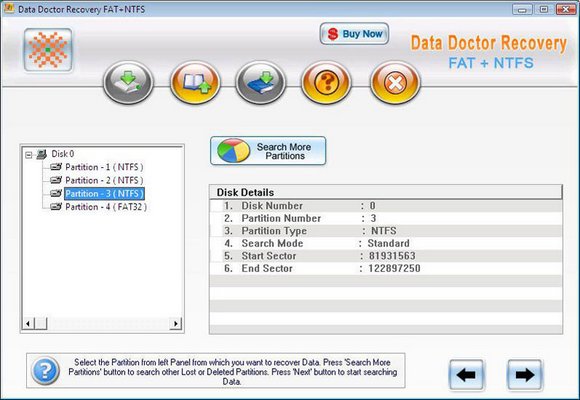The width and height of the screenshot is (580, 400).
Task: Collapse the Disk 0 tree node
Action: tap(29, 155)
